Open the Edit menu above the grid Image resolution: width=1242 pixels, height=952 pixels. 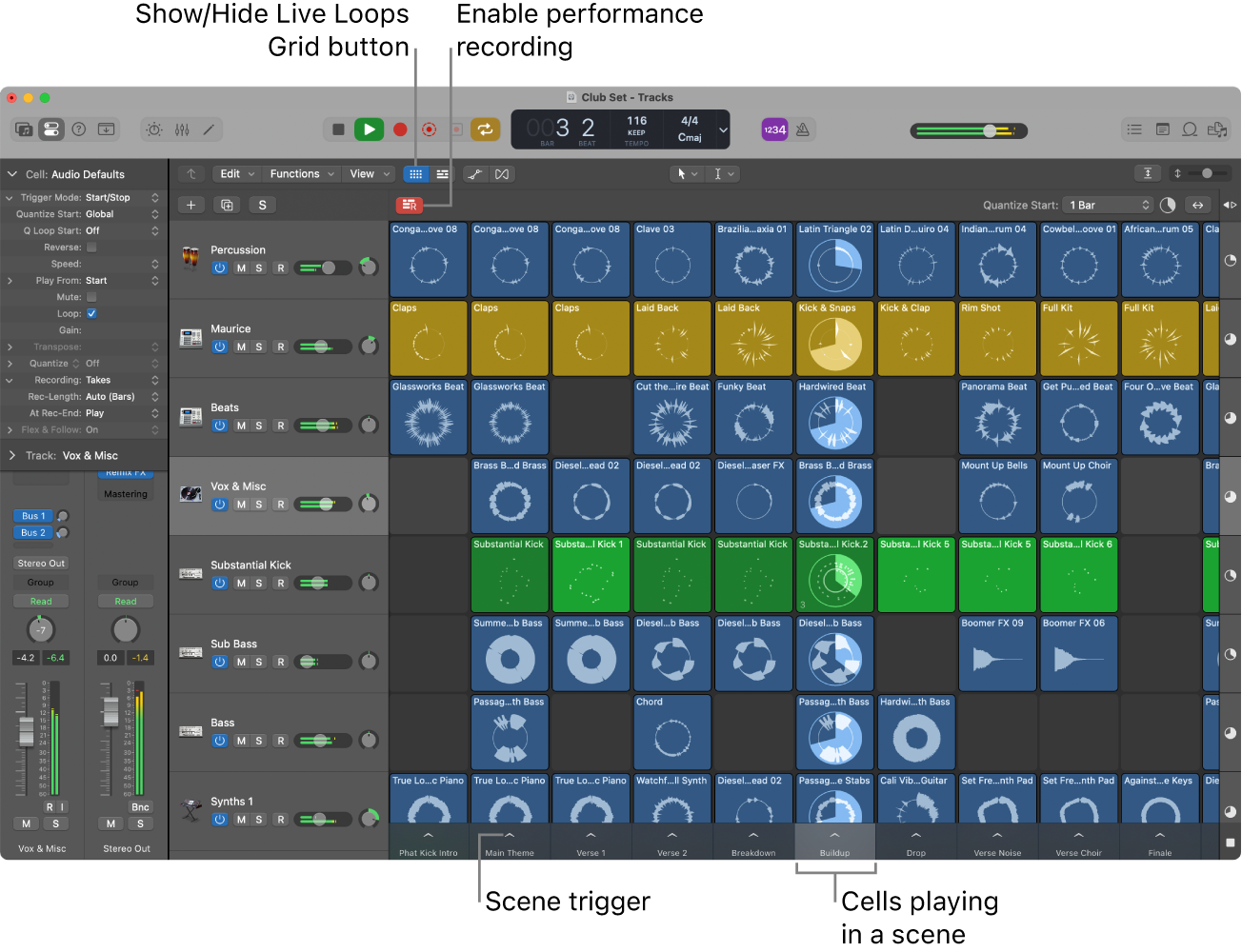pyautogui.click(x=235, y=173)
